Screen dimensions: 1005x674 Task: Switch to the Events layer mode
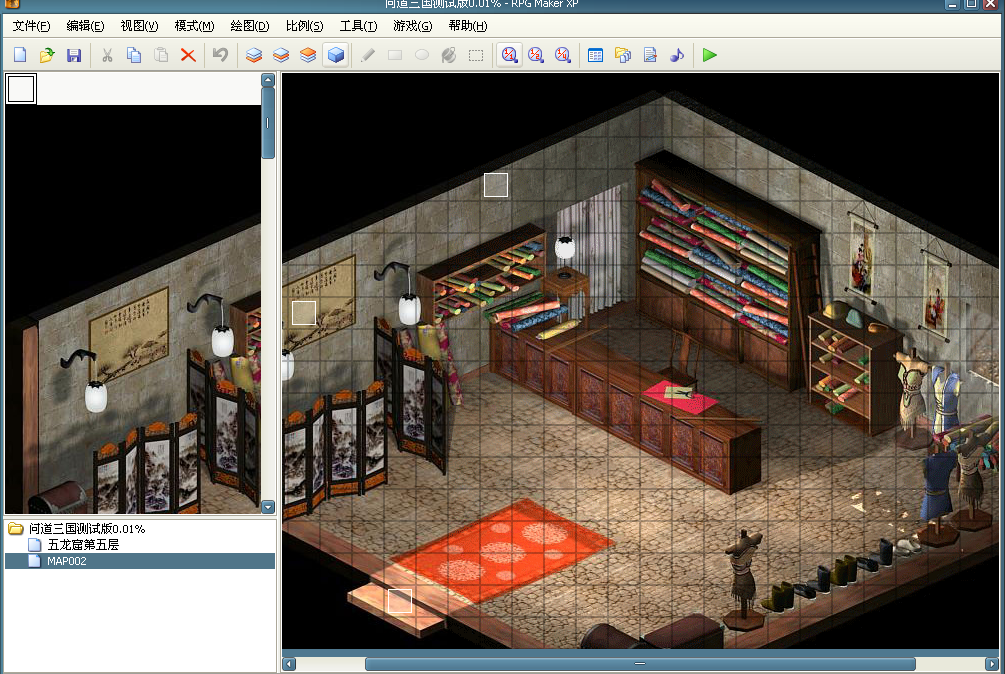click(x=335, y=55)
